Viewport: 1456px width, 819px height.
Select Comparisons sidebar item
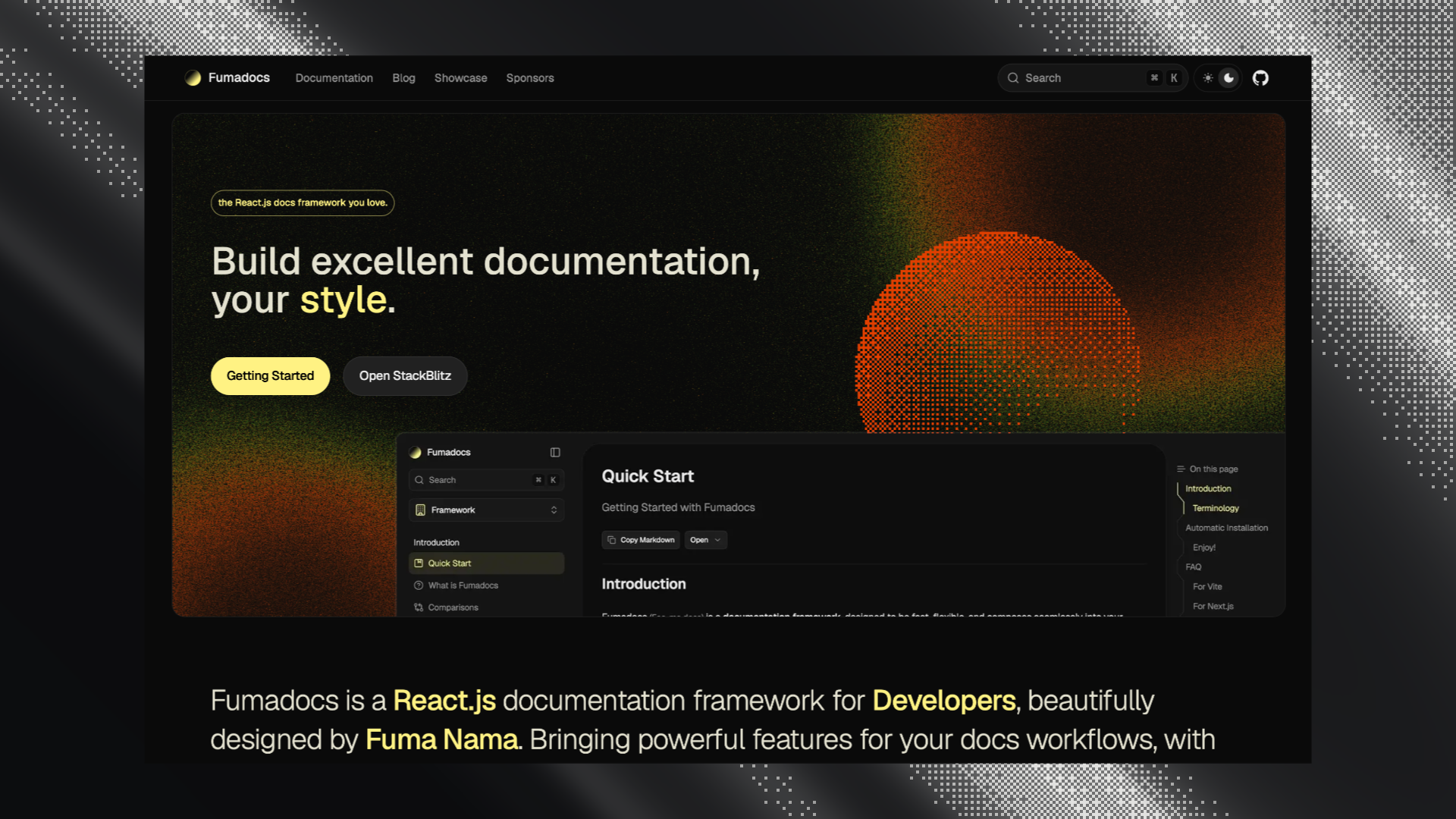point(486,607)
